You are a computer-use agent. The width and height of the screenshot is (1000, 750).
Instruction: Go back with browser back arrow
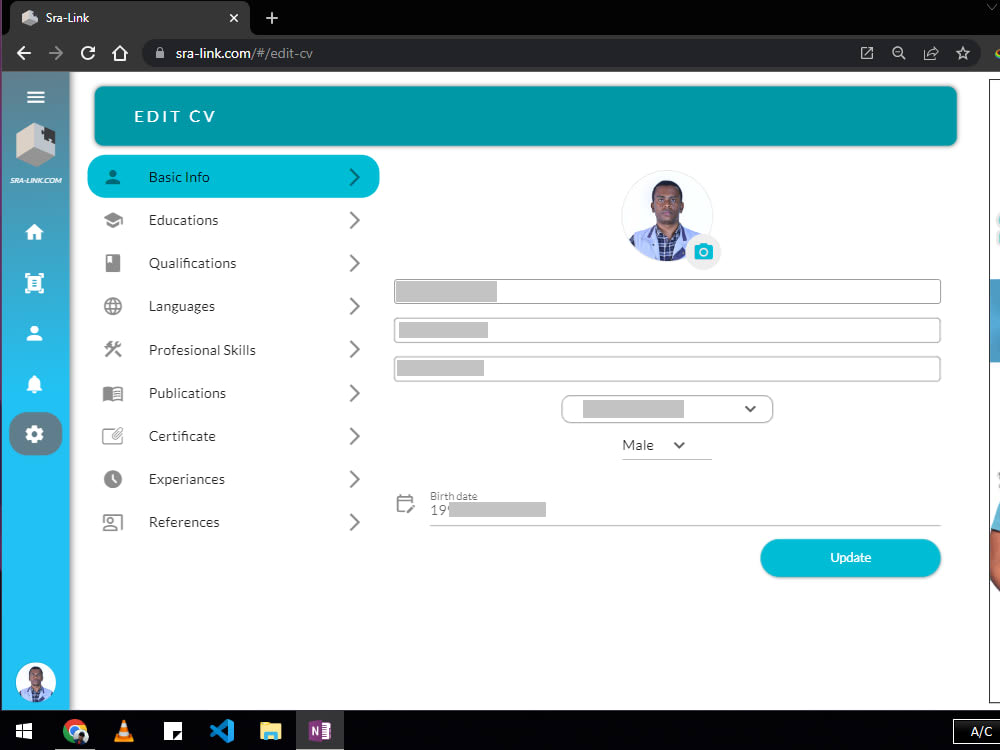click(x=24, y=53)
